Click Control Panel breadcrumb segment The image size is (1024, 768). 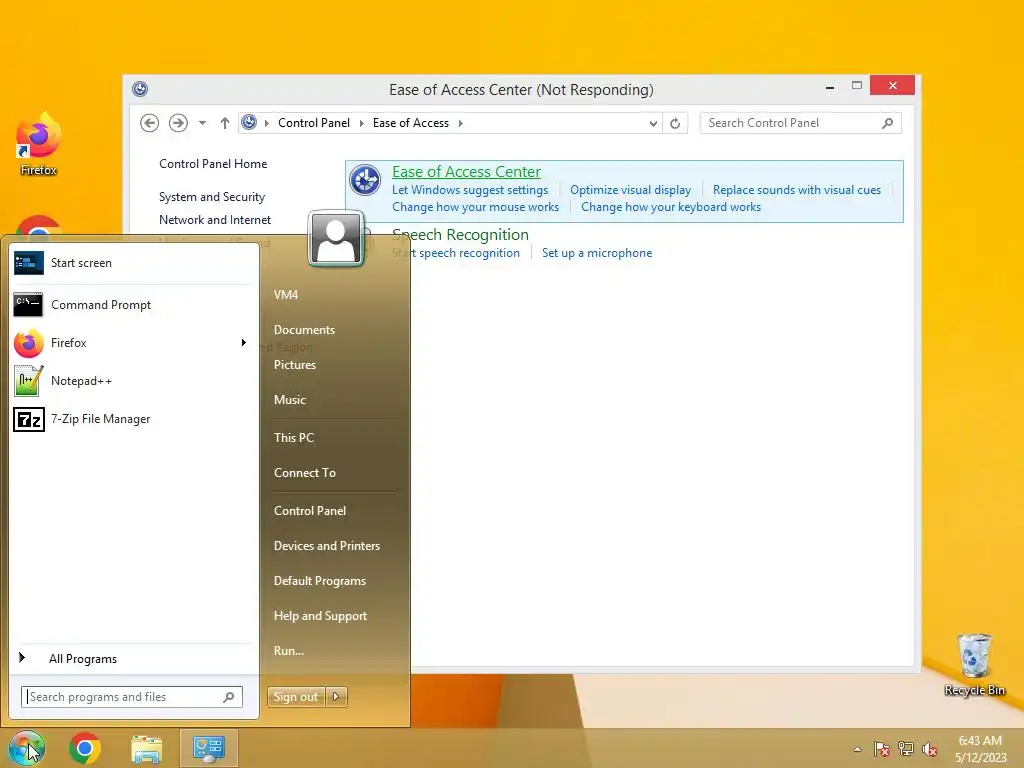pyautogui.click(x=313, y=123)
